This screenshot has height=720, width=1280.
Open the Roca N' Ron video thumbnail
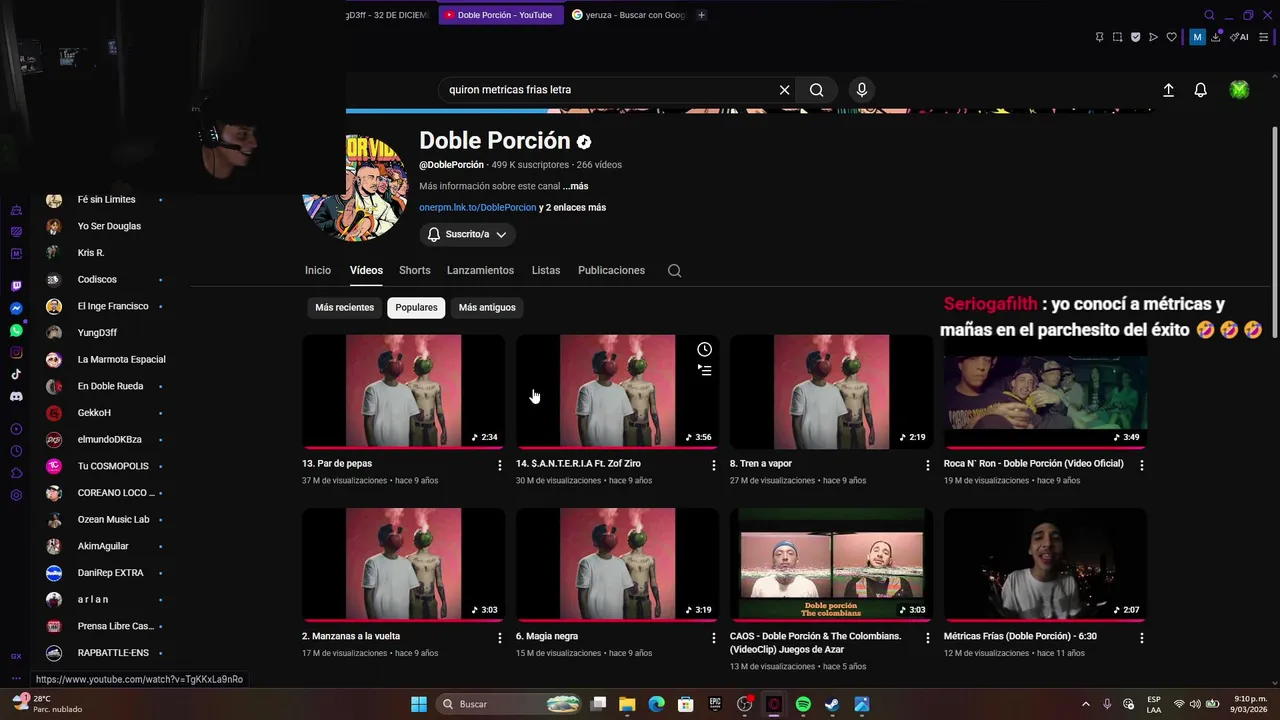tap(1045, 392)
